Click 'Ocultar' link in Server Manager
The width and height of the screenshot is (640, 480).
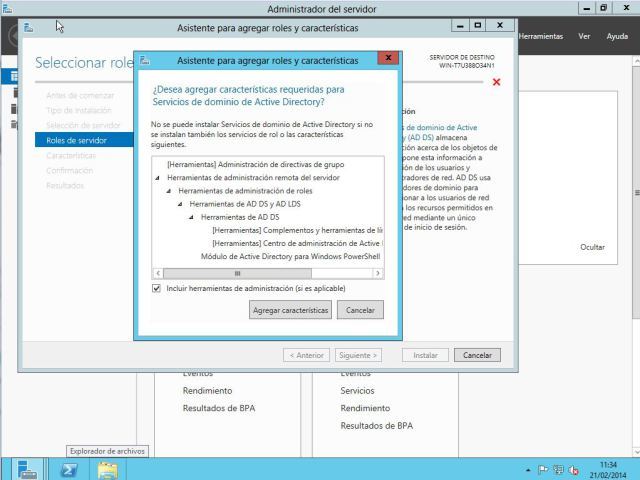point(592,247)
